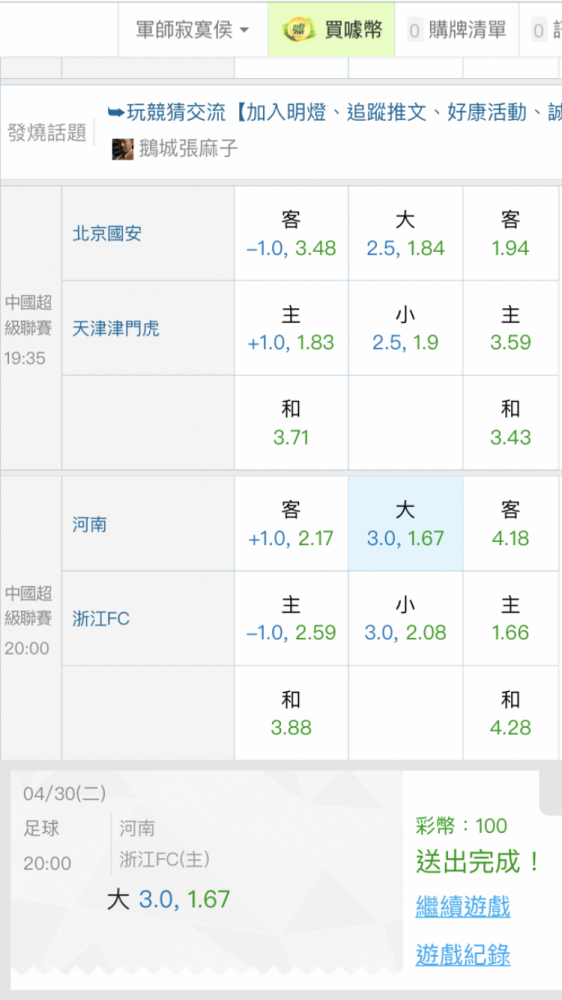Pick 客 -1.0, 3.48 handicap option
562x1000 pixels.
[292, 233]
